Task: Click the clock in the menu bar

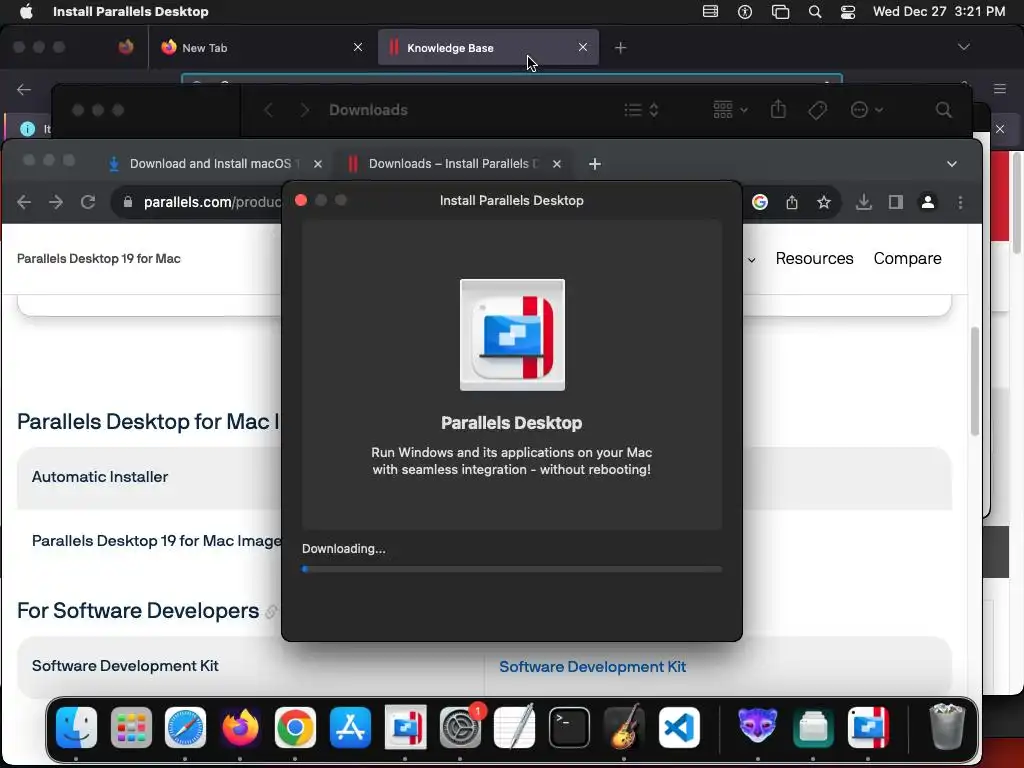Action: tap(938, 12)
